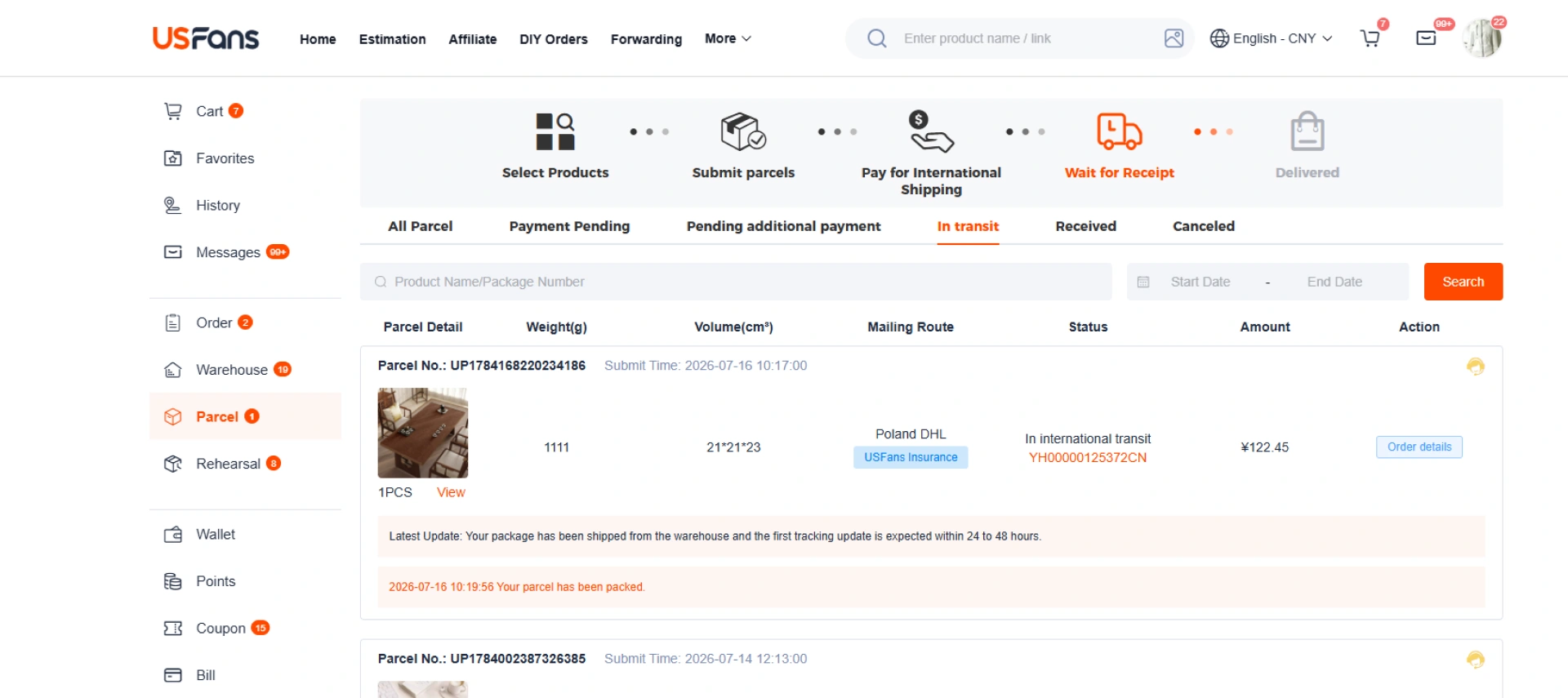Open the shopping cart icon in header
Viewport: 1568px width, 698px height.
[1370, 38]
